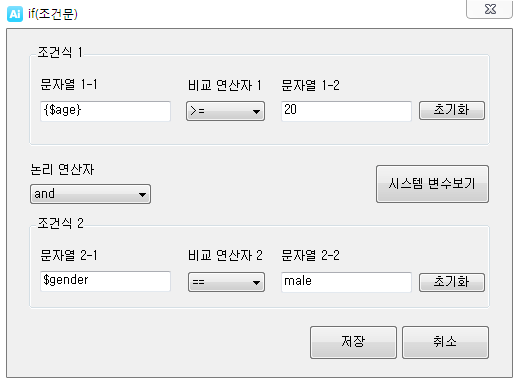
Task: Click the 조건식 1 group box title
Action: [x=60, y=52]
